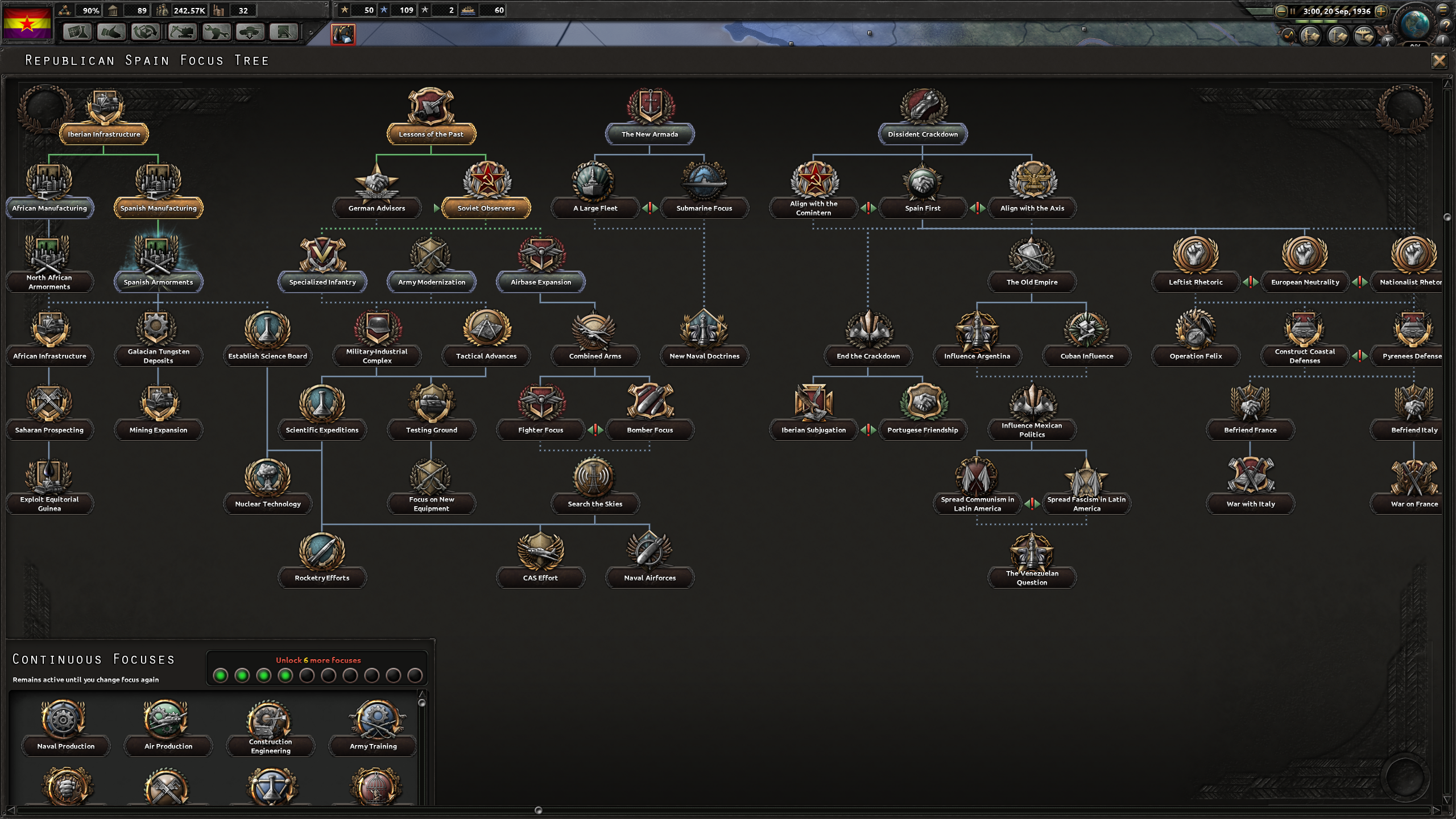Select the Align with the Comintern focus
Screen dimensions: 1456x819
pos(813,190)
